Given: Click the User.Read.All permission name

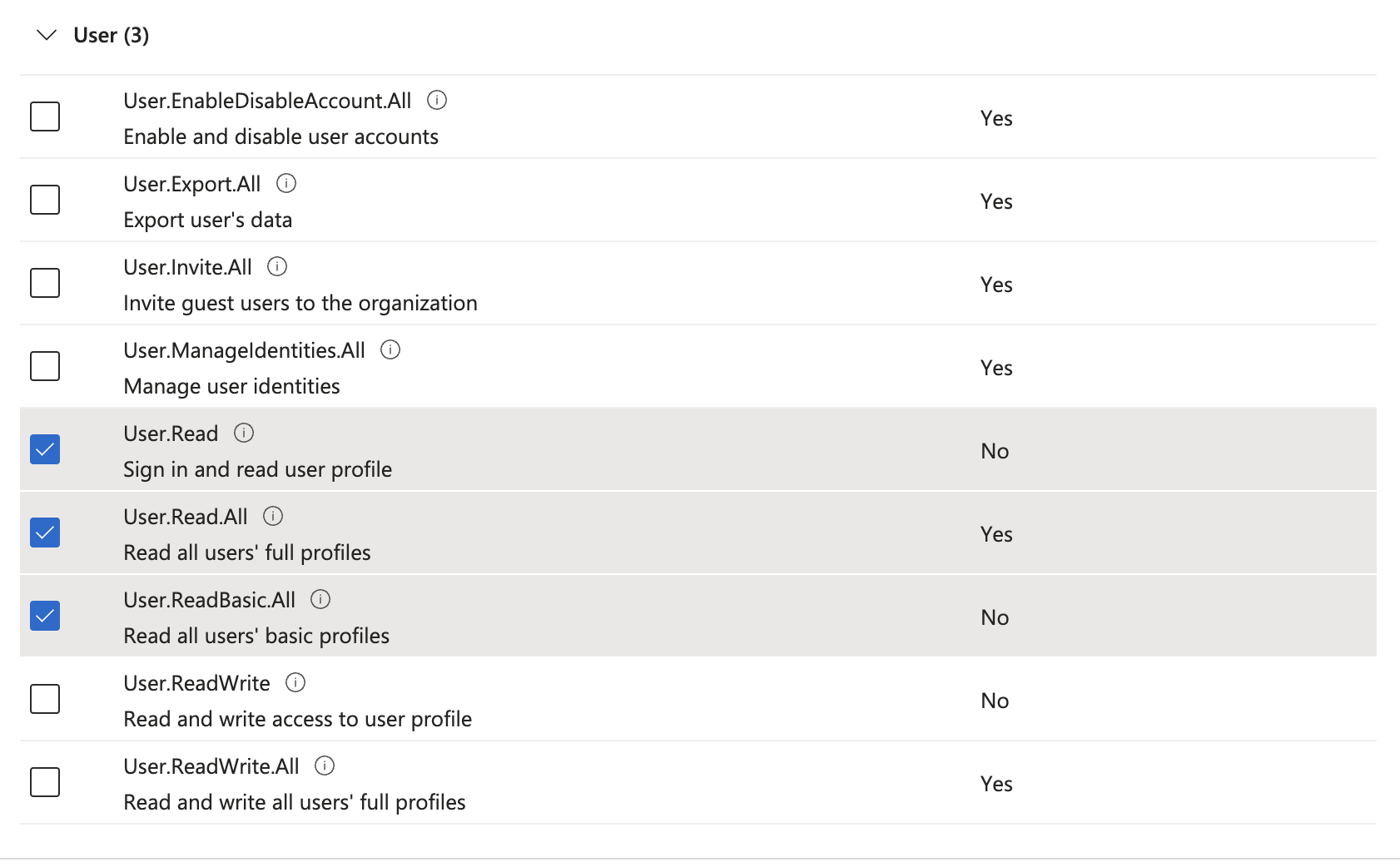Looking at the screenshot, I should tap(186, 517).
